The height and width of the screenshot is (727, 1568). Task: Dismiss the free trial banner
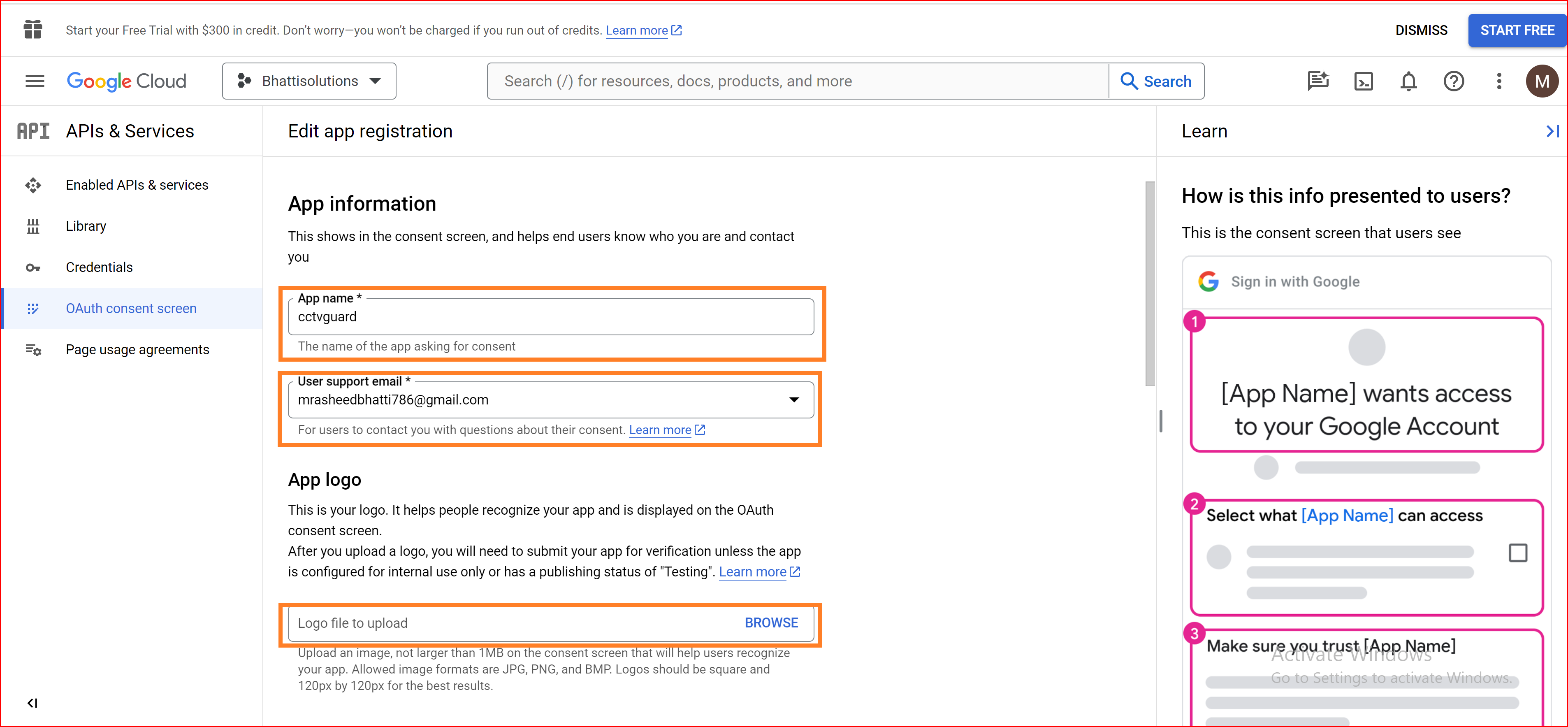coord(1421,30)
